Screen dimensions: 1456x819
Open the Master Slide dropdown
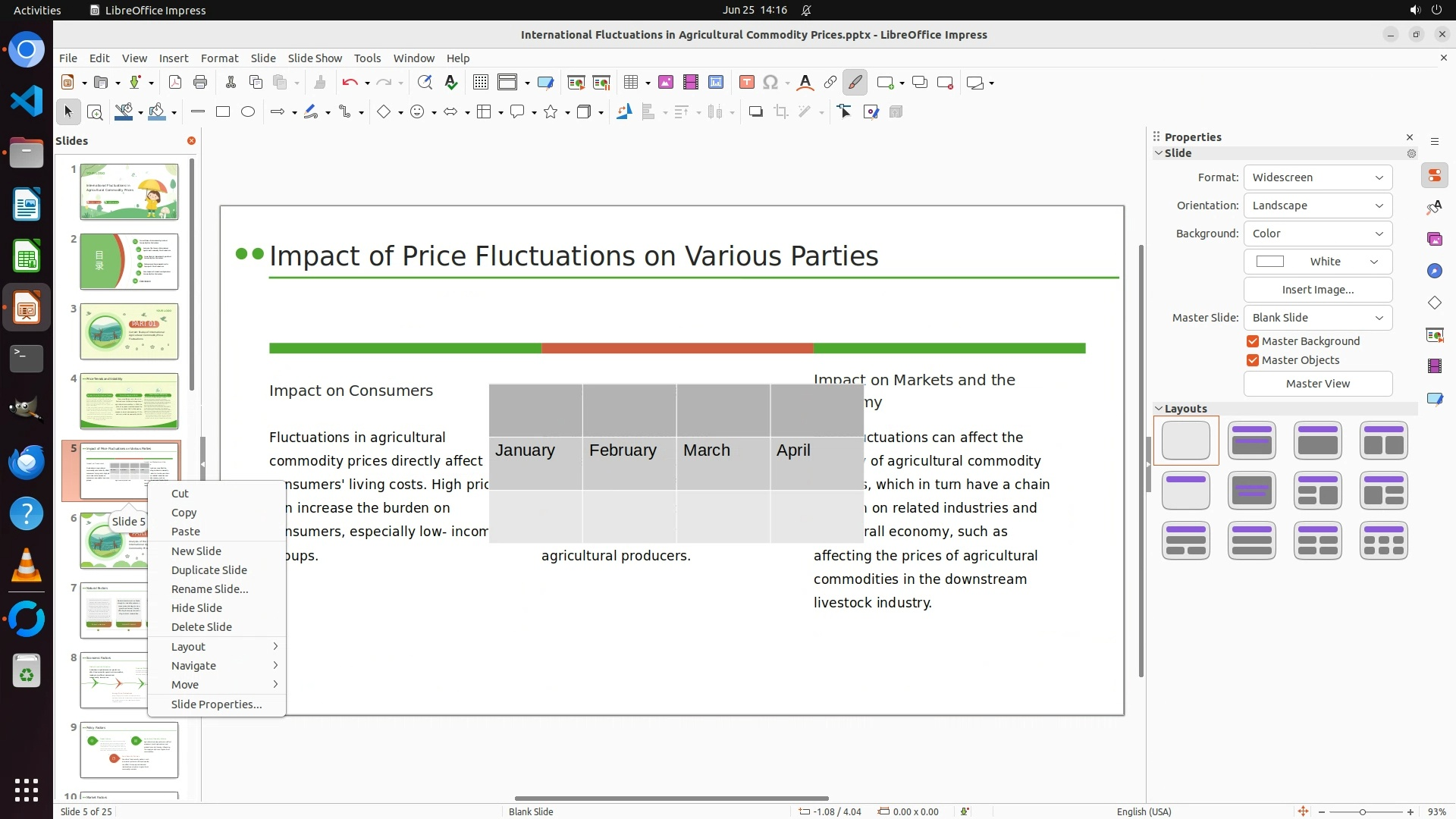[1317, 318]
